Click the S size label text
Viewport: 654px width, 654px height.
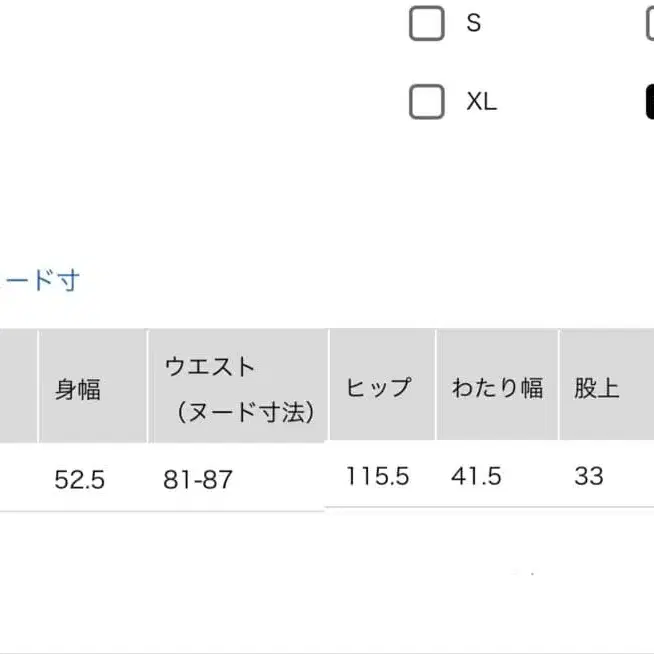[x=473, y=24]
